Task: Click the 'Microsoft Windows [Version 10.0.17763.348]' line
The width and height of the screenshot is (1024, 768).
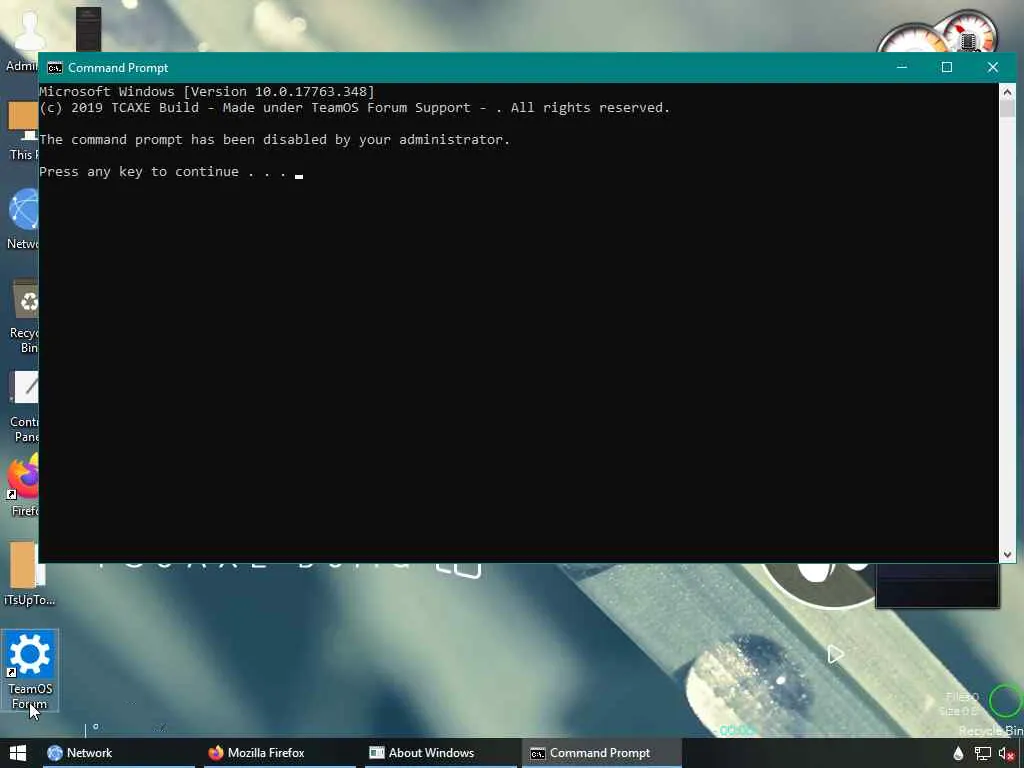Action: click(207, 91)
